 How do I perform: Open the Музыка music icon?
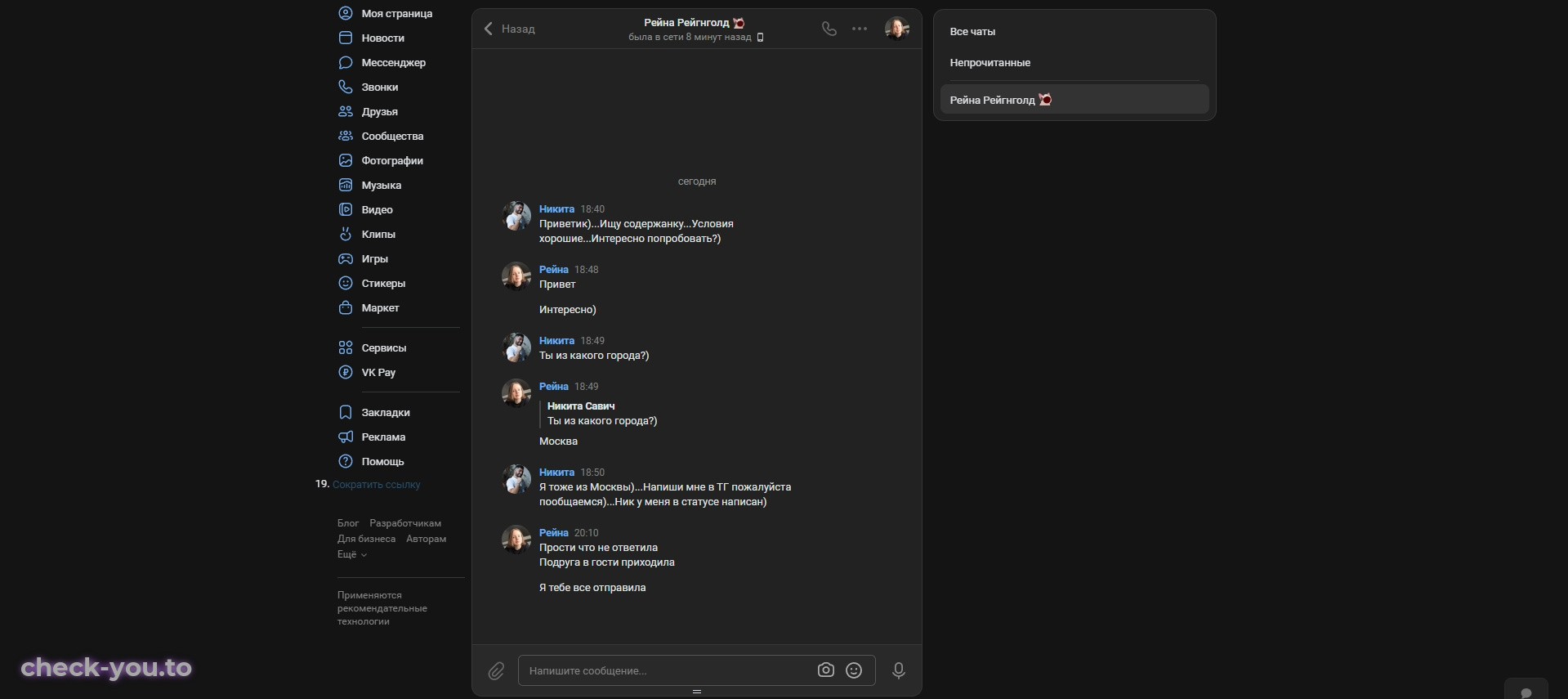[x=346, y=185]
